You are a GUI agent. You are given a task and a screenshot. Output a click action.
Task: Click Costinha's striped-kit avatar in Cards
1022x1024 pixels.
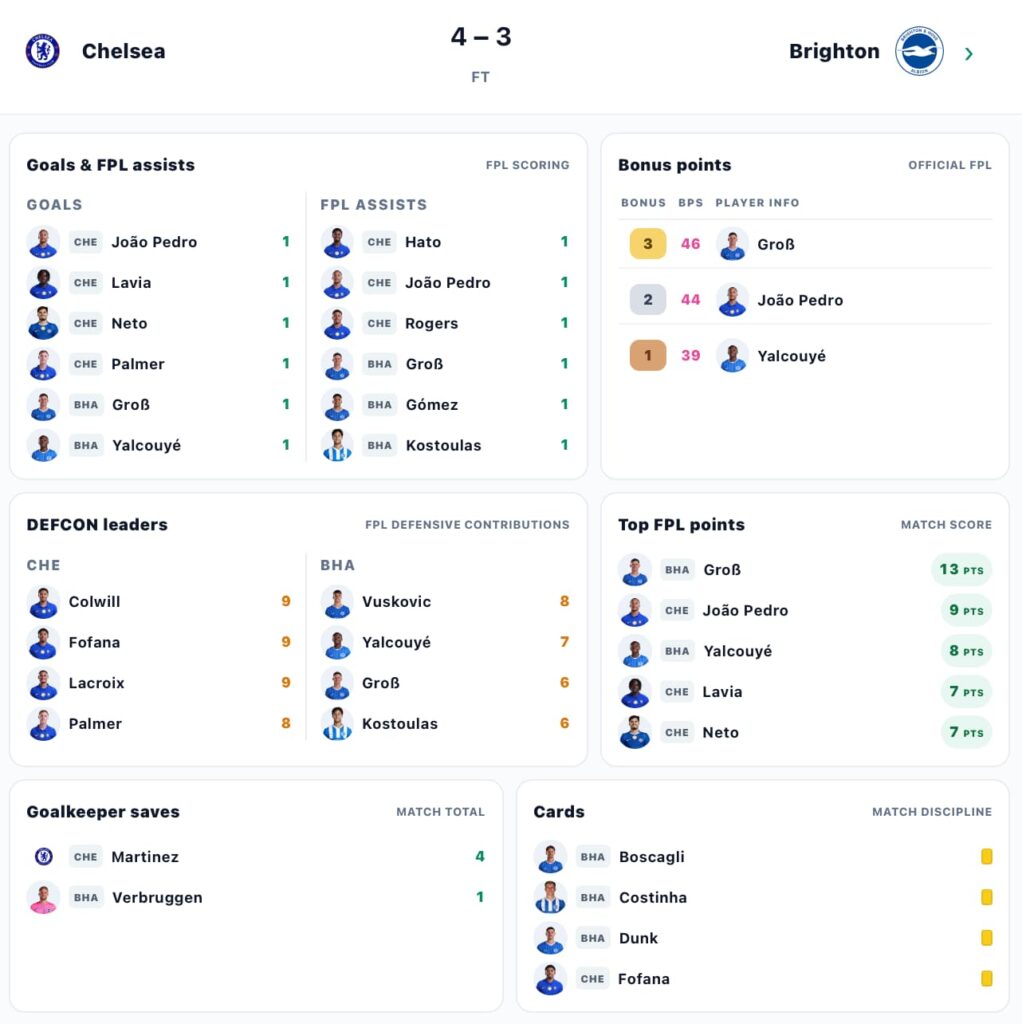pyautogui.click(x=550, y=897)
